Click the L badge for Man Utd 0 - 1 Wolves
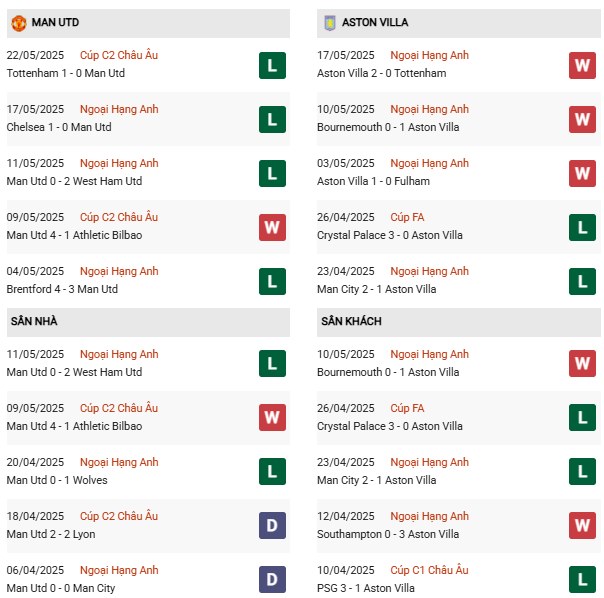 (x=271, y=471)
